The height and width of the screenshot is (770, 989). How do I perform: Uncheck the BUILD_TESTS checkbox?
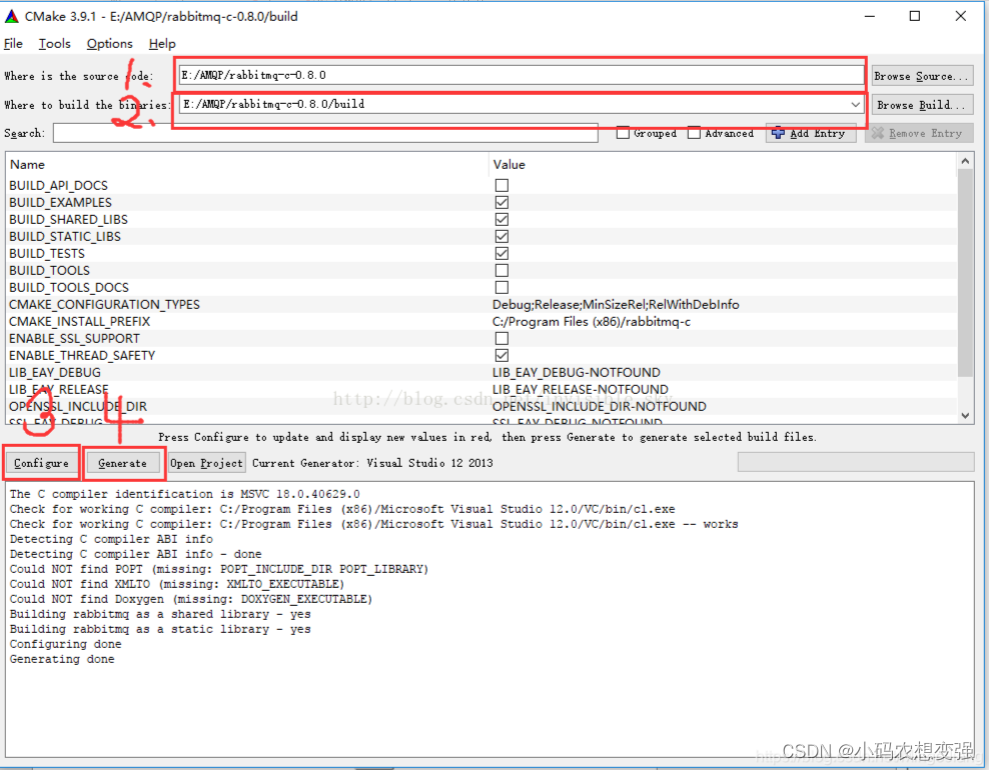(501, 254)
